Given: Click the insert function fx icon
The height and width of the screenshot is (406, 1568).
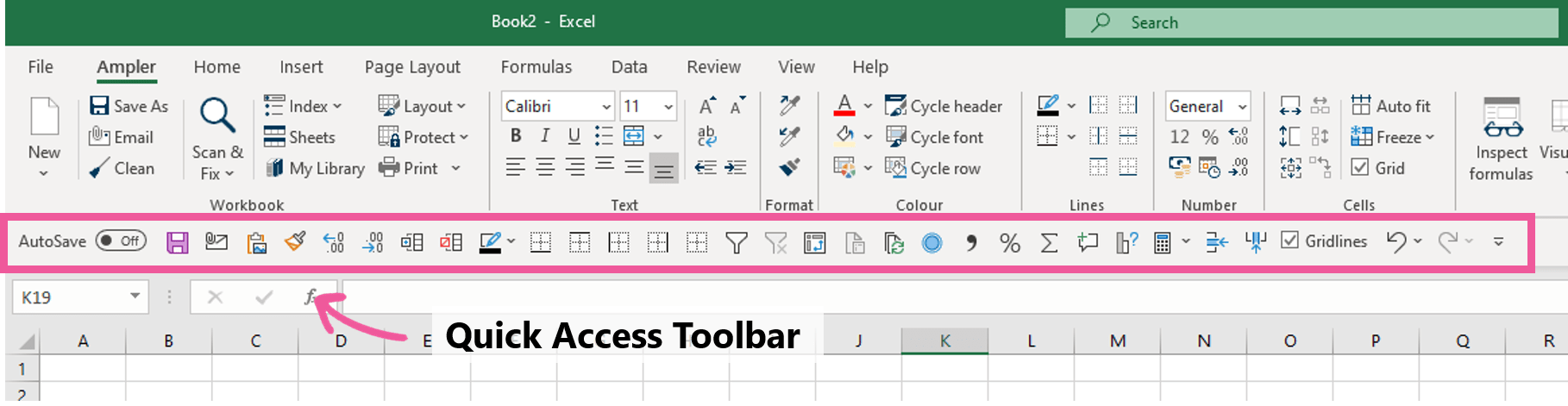Looking at the screenshot, I should [x=310, y=297].
